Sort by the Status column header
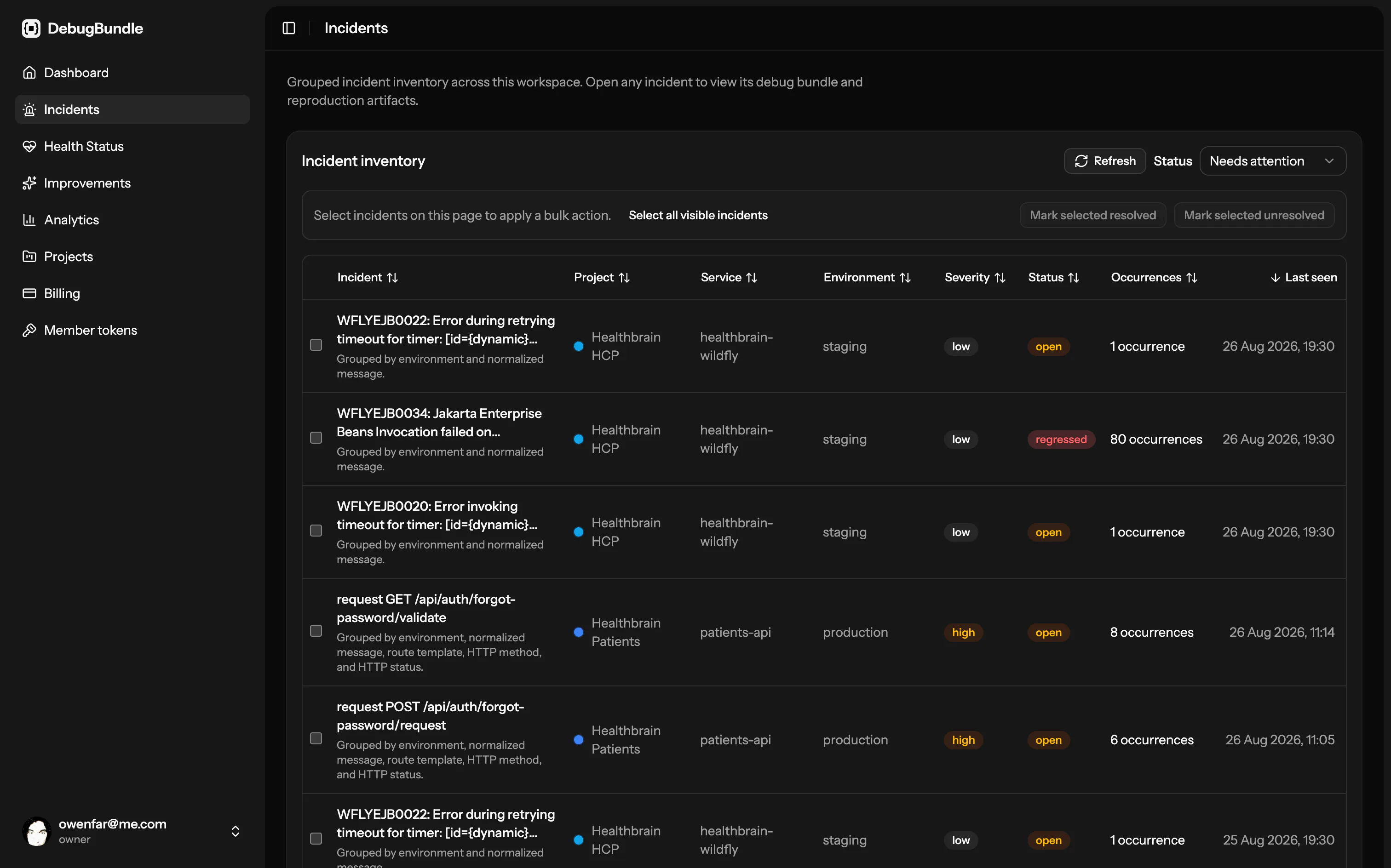The width and height of the screenshot is (1391, 868). click(1053, 278)
